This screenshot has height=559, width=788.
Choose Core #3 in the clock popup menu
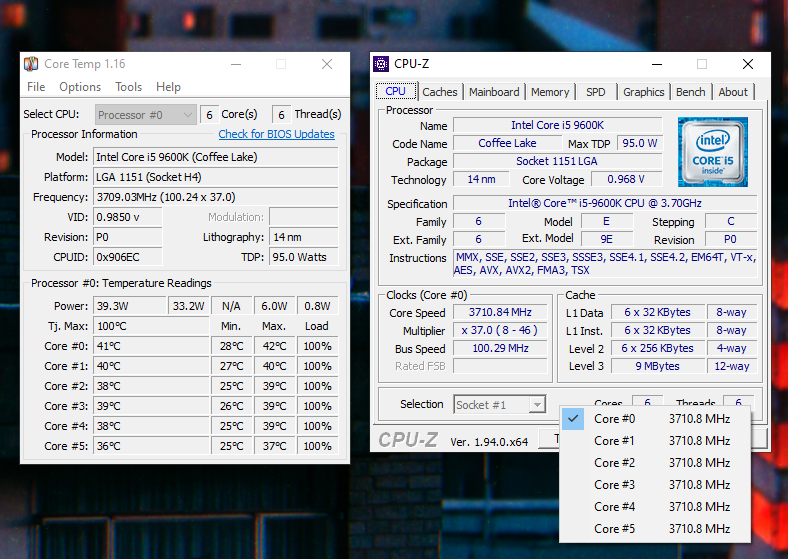click(x=655, y=485)
